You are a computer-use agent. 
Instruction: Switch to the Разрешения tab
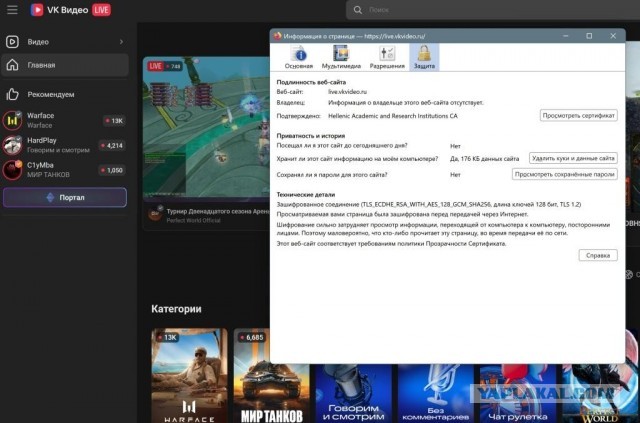(387, 57)
